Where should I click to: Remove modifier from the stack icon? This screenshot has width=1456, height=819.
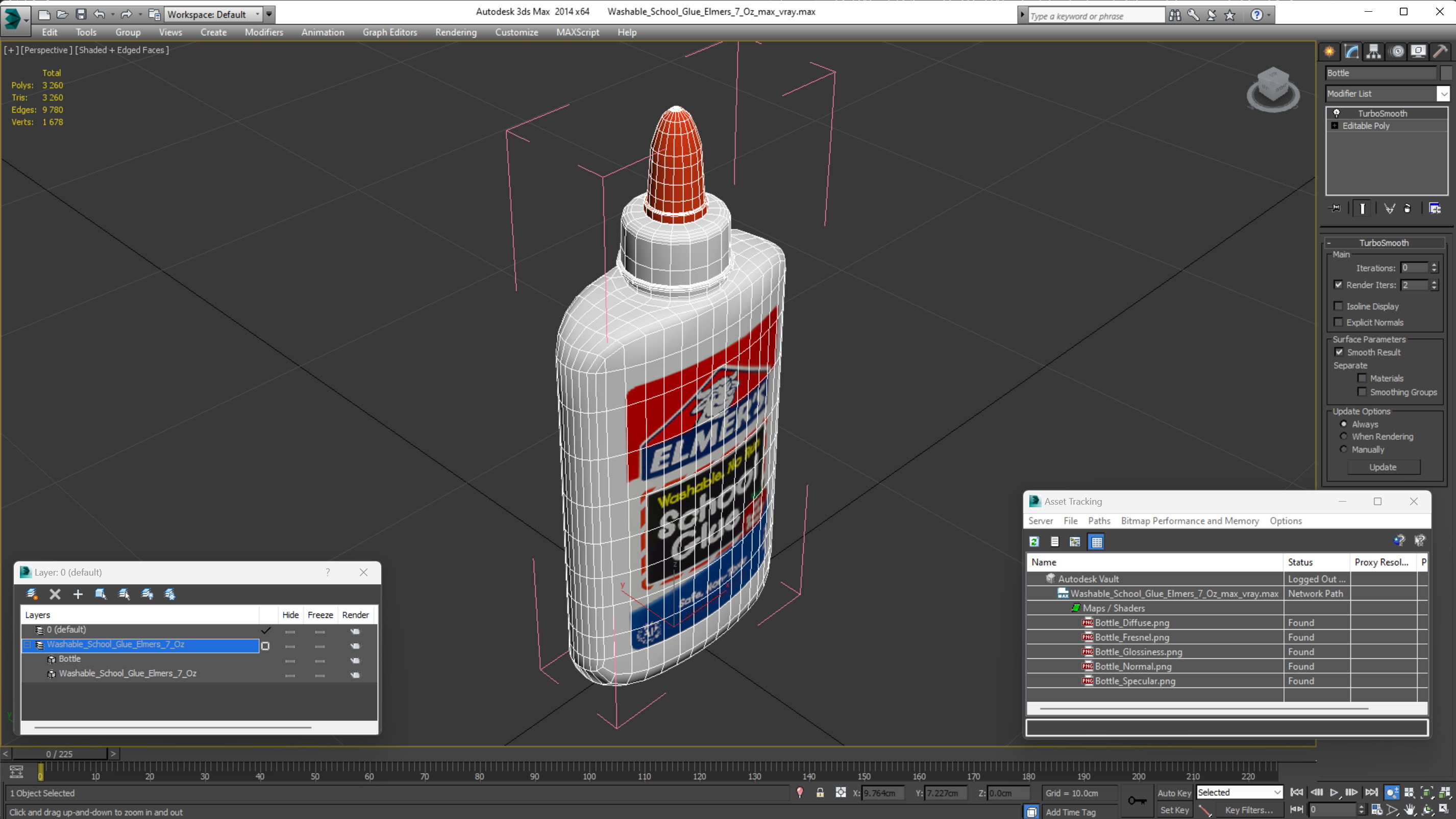click(x=1408, y=208)
